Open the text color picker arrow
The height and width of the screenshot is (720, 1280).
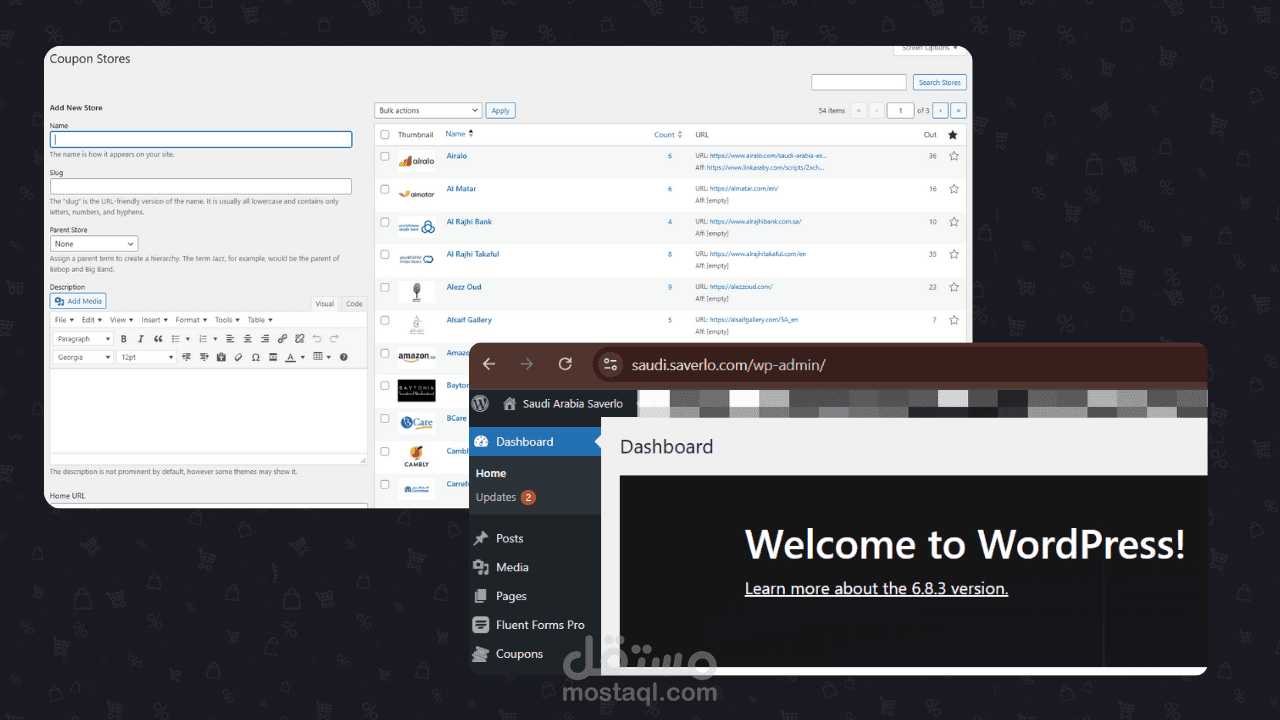[x=303, y=357]
